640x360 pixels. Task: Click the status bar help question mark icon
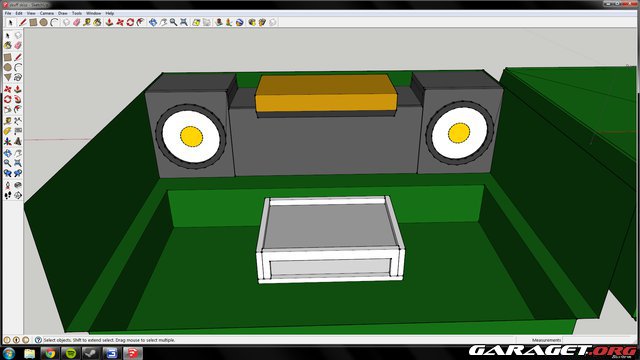pyautogui.click(x=38, y=340)
